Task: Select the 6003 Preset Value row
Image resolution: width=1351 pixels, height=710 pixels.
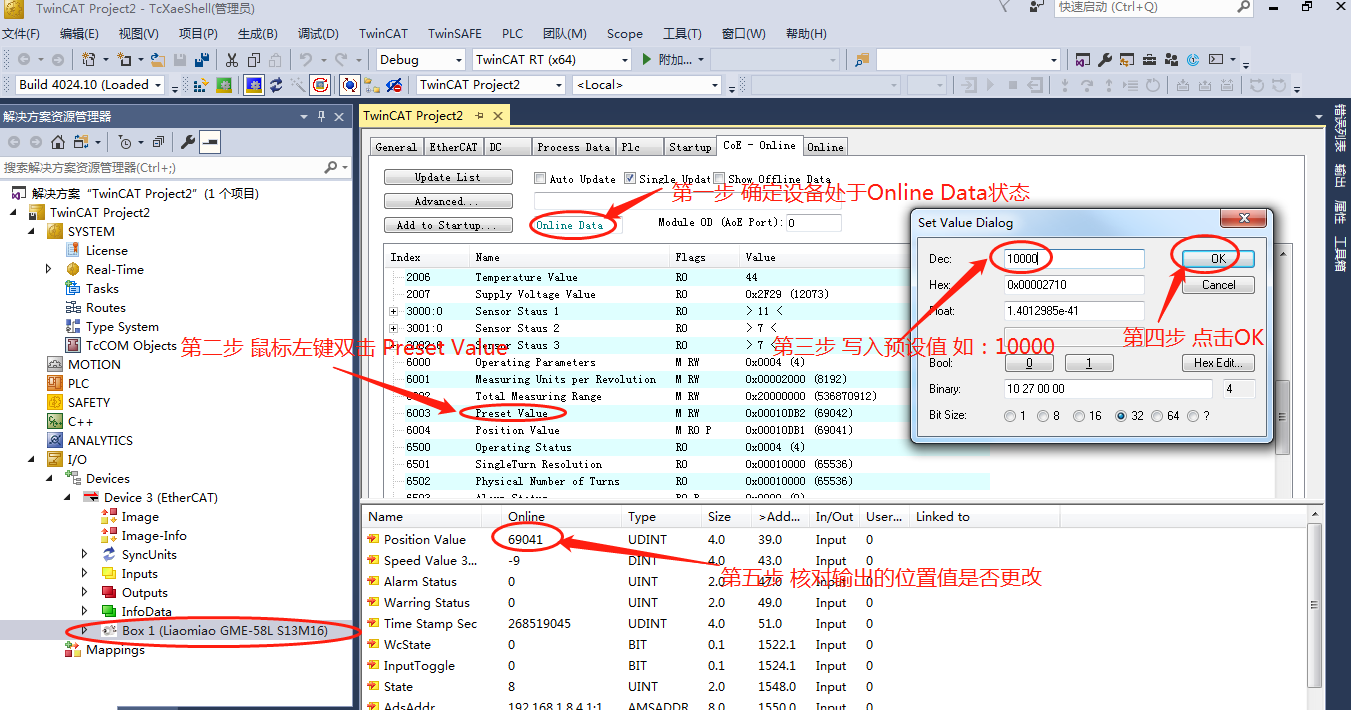Action: coord(687,413)
